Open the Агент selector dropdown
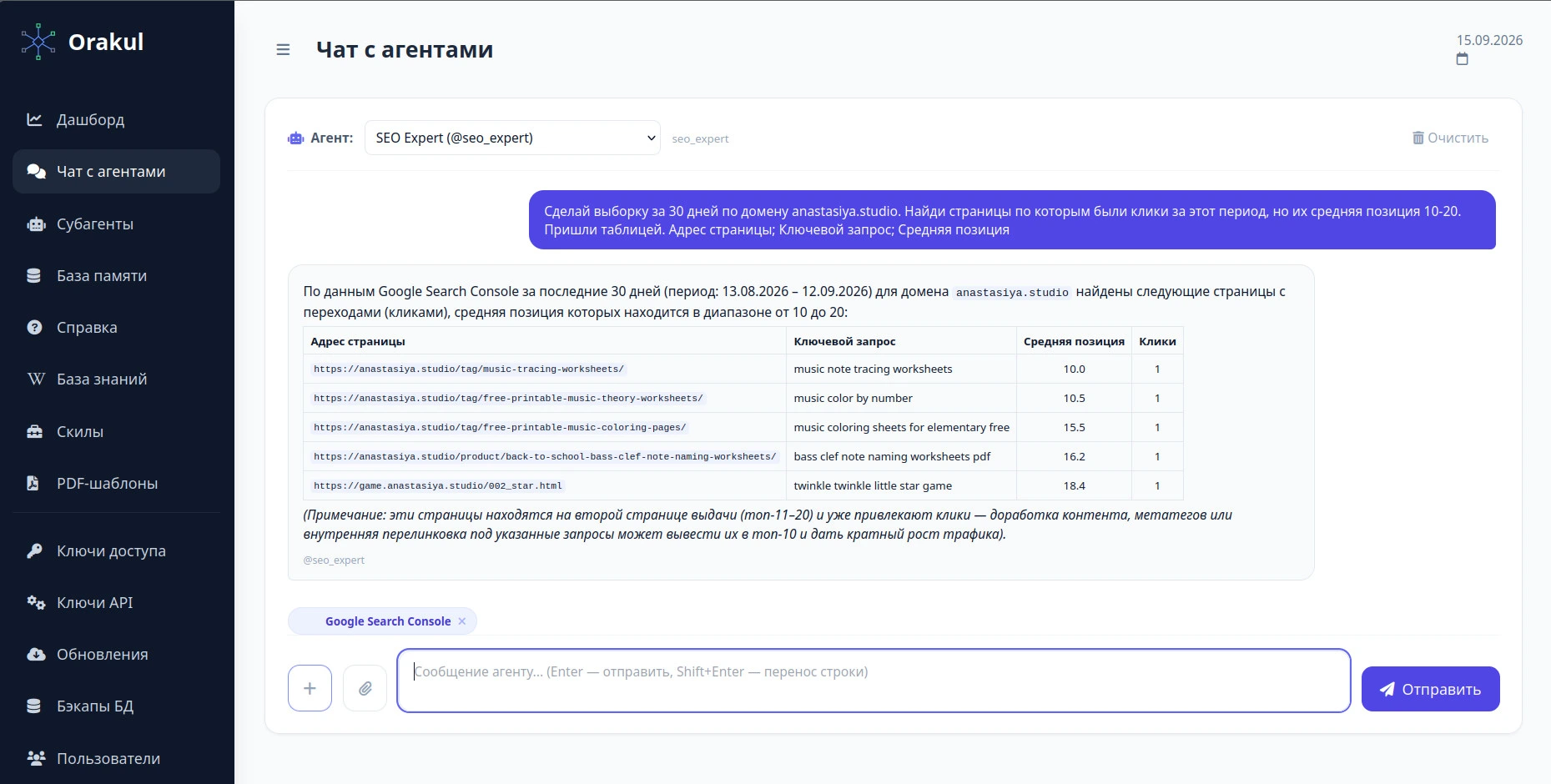 (512, 138)
